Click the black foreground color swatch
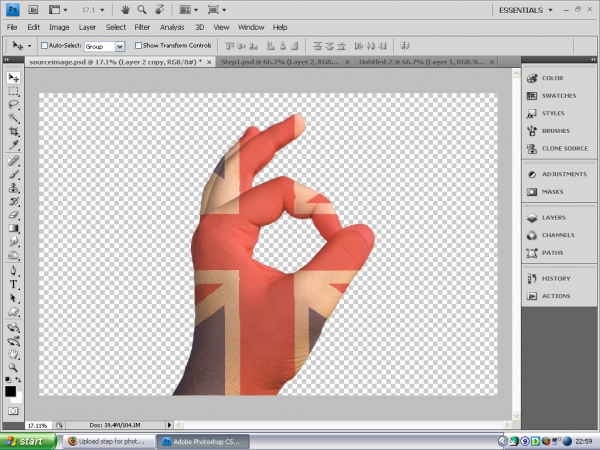Viewport: 600px width, 450px height. tap(10, 391)
